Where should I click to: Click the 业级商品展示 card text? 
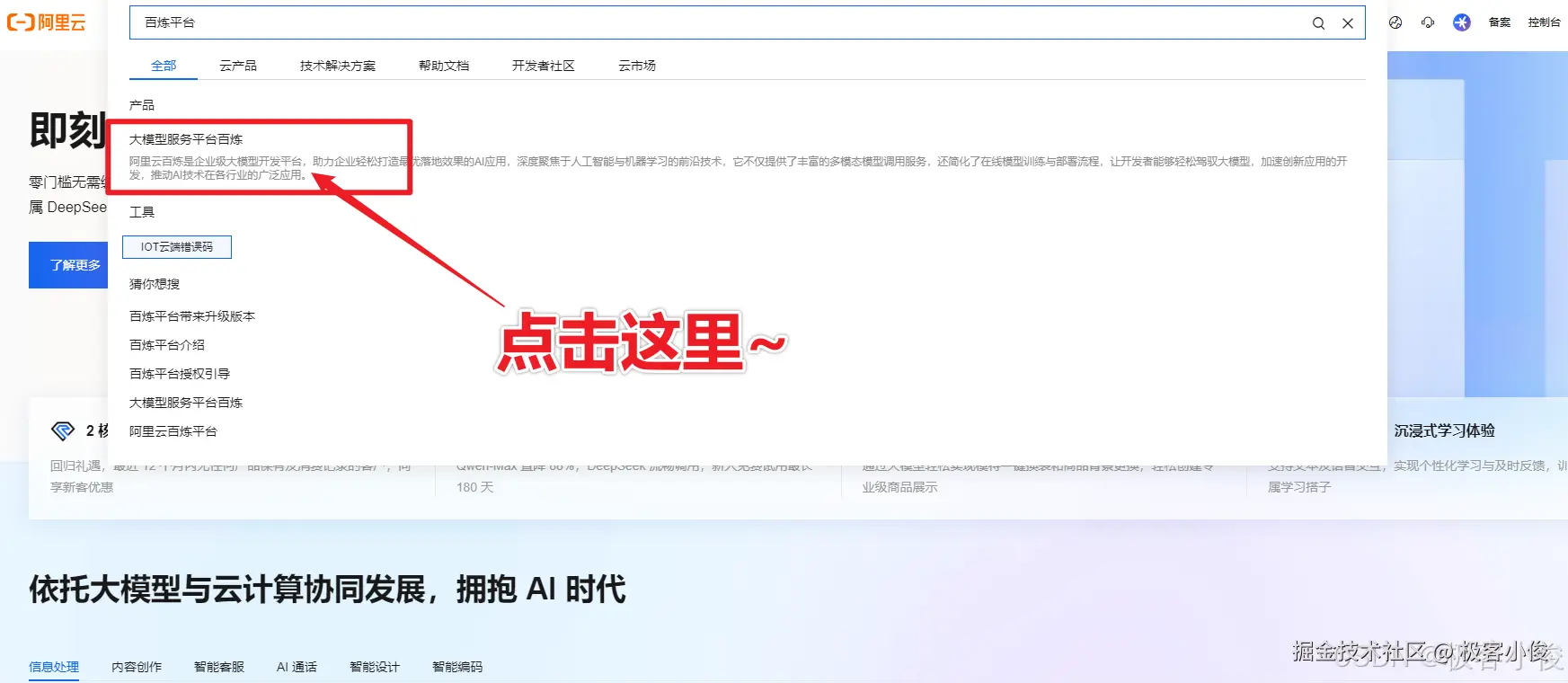[x=899, y=487]
